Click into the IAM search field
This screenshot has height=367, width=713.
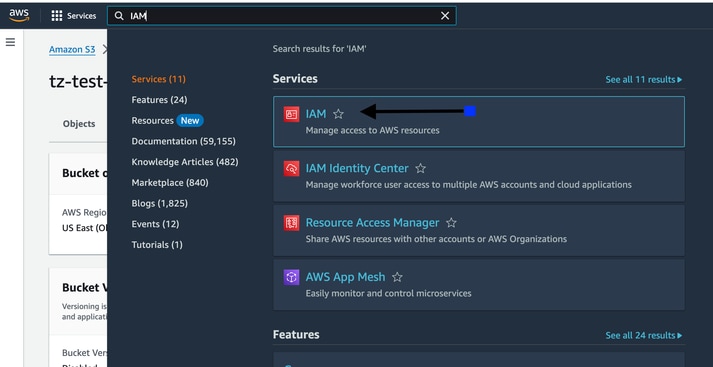(281, 16)
